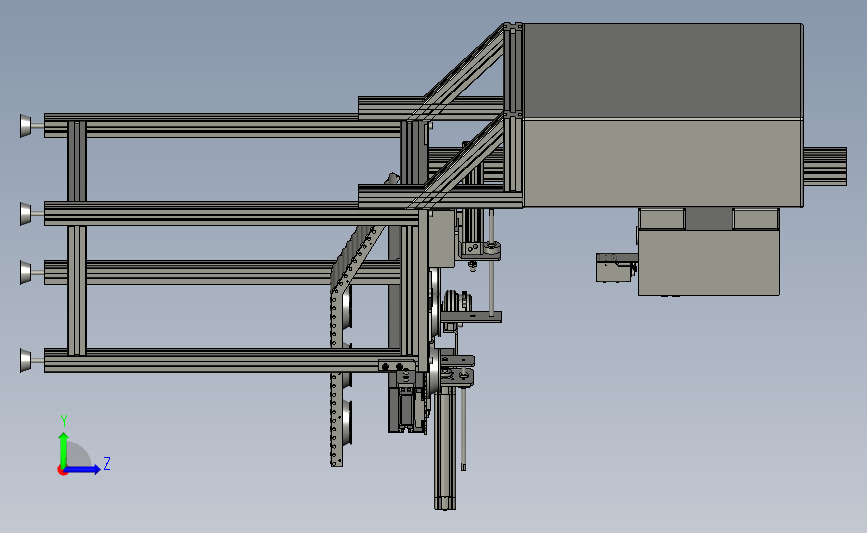Select the large control box under the enclosure
Image resolution: width=867 pixels, height=533 pixels.
(x=708, y=263)
